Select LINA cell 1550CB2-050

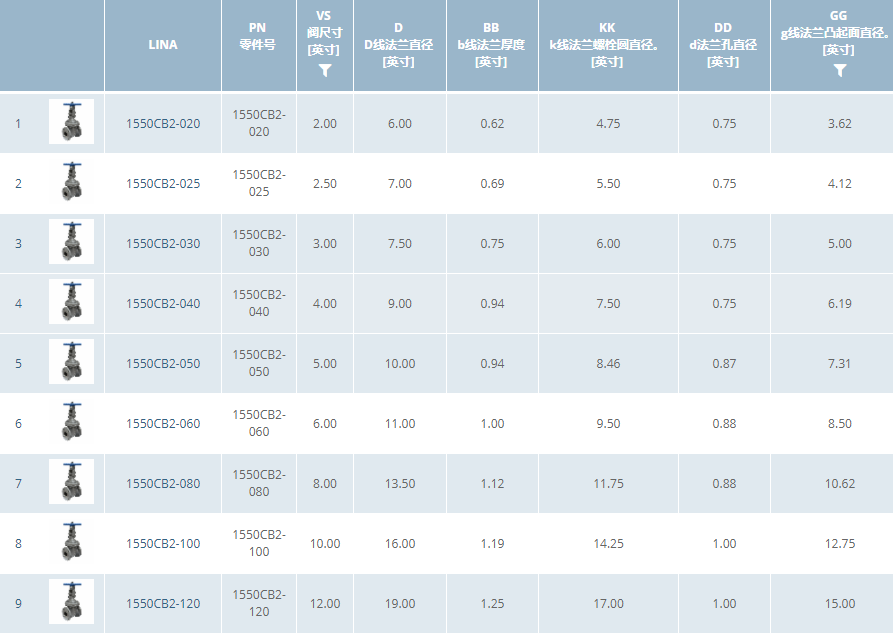(163, 364)
